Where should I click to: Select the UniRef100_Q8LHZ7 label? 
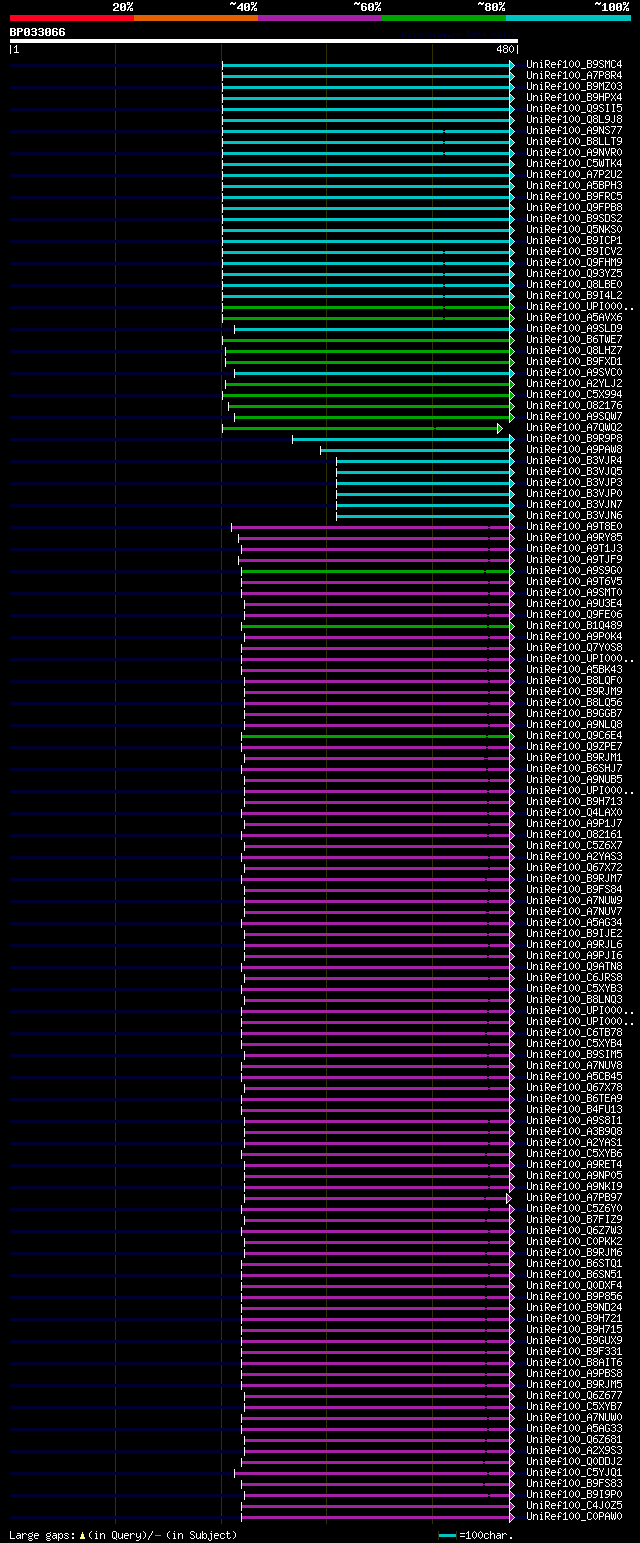pyautogui.click(x=574, y=351)
